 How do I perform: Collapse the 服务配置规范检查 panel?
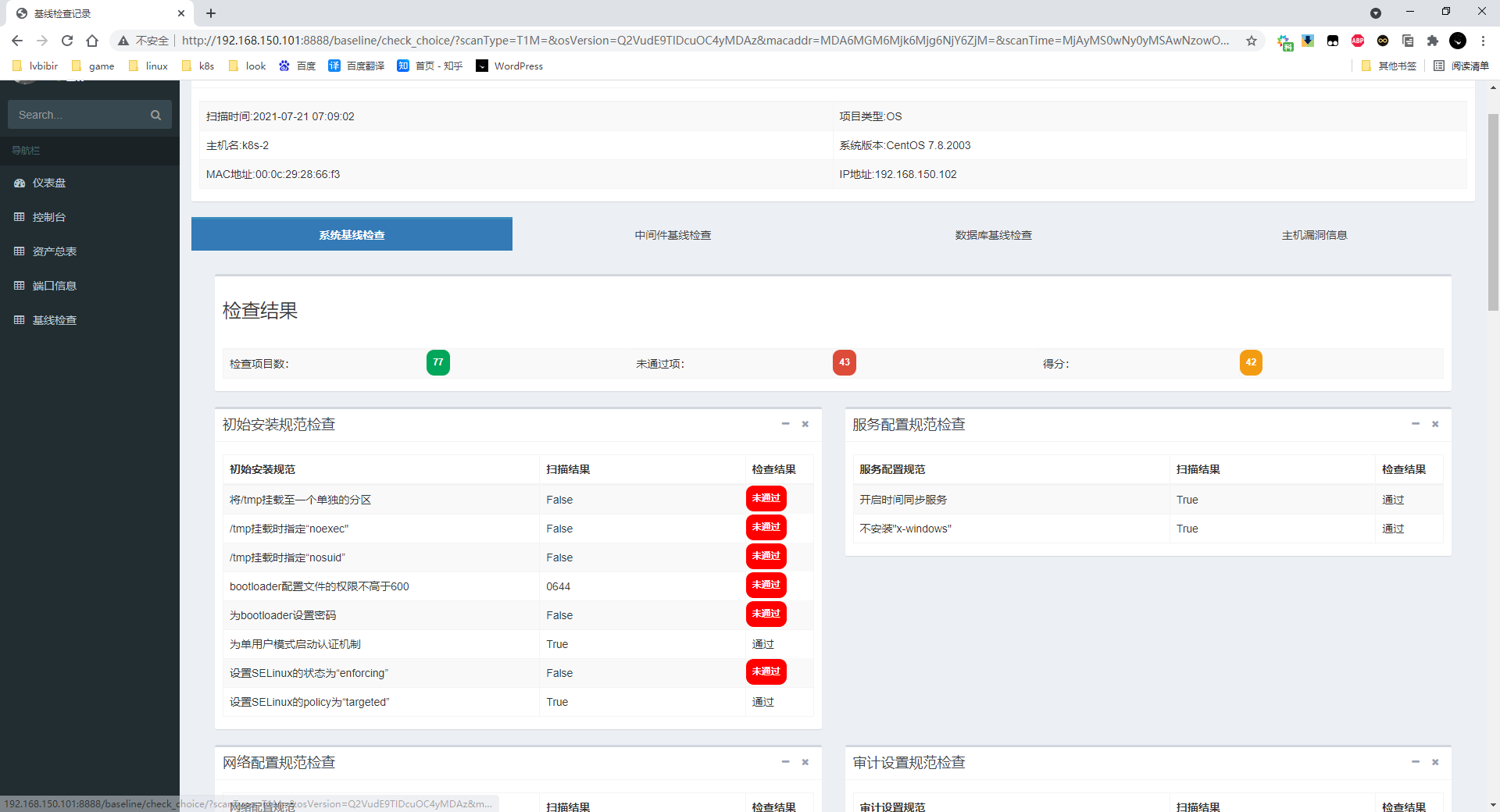[x=1415, y=424]
